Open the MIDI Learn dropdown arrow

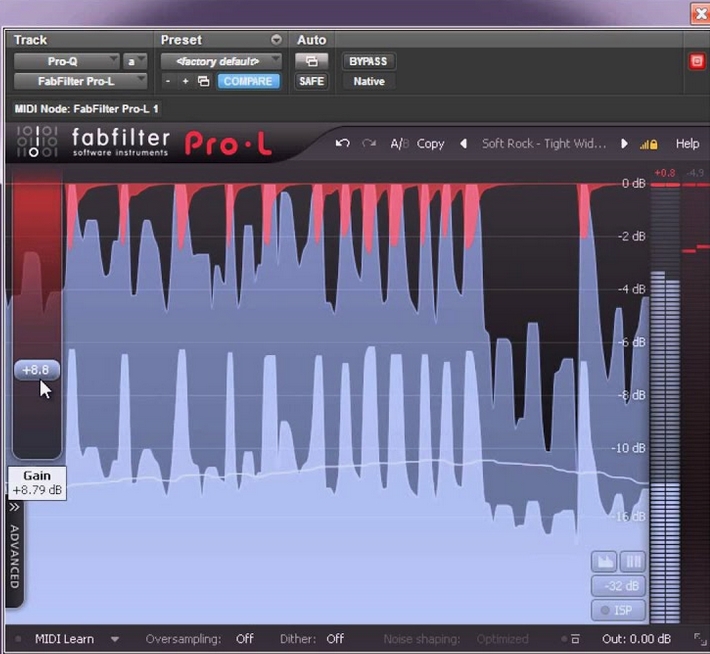coord(115,640)
